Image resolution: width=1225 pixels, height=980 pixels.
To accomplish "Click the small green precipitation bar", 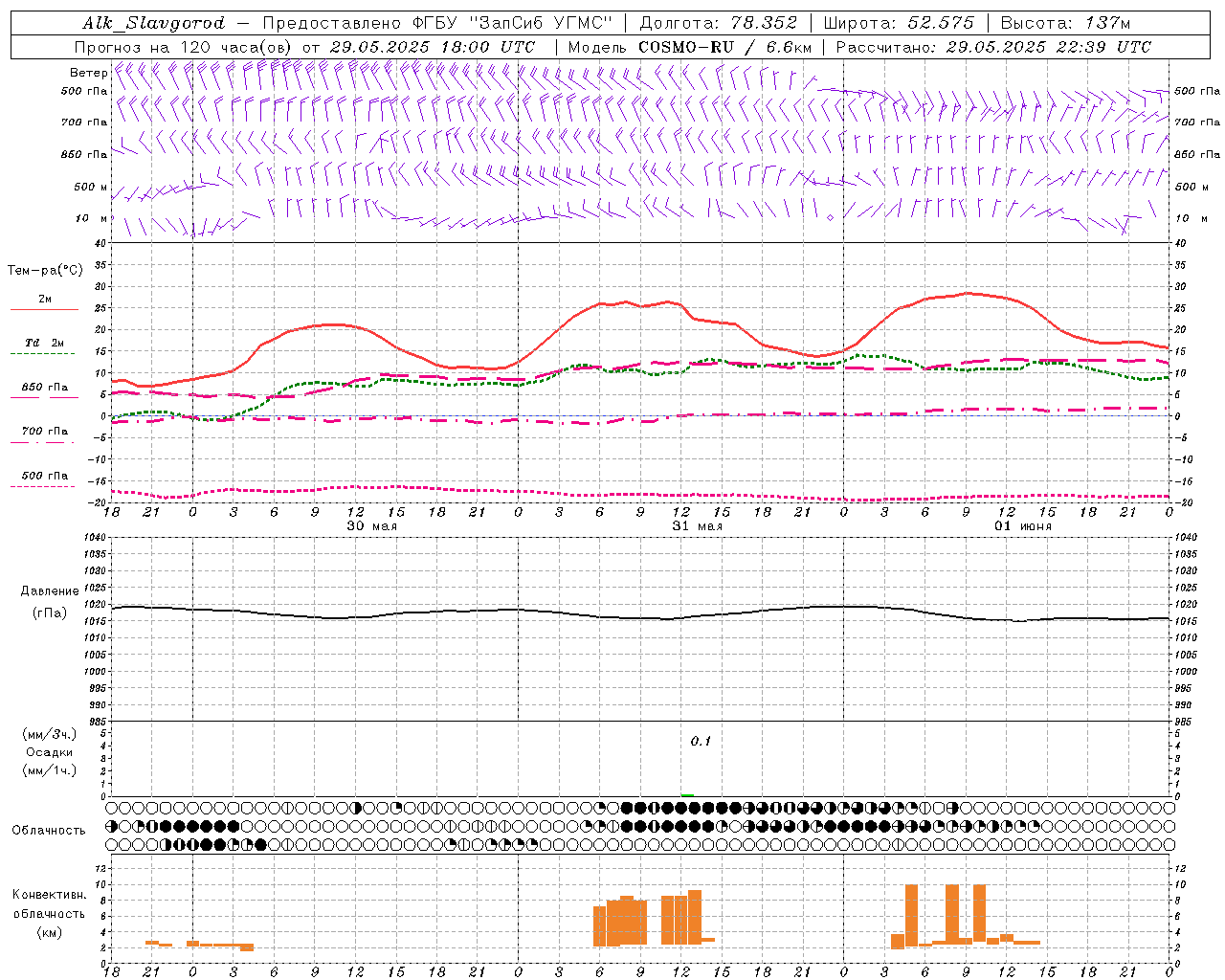I will coord(687,795).
